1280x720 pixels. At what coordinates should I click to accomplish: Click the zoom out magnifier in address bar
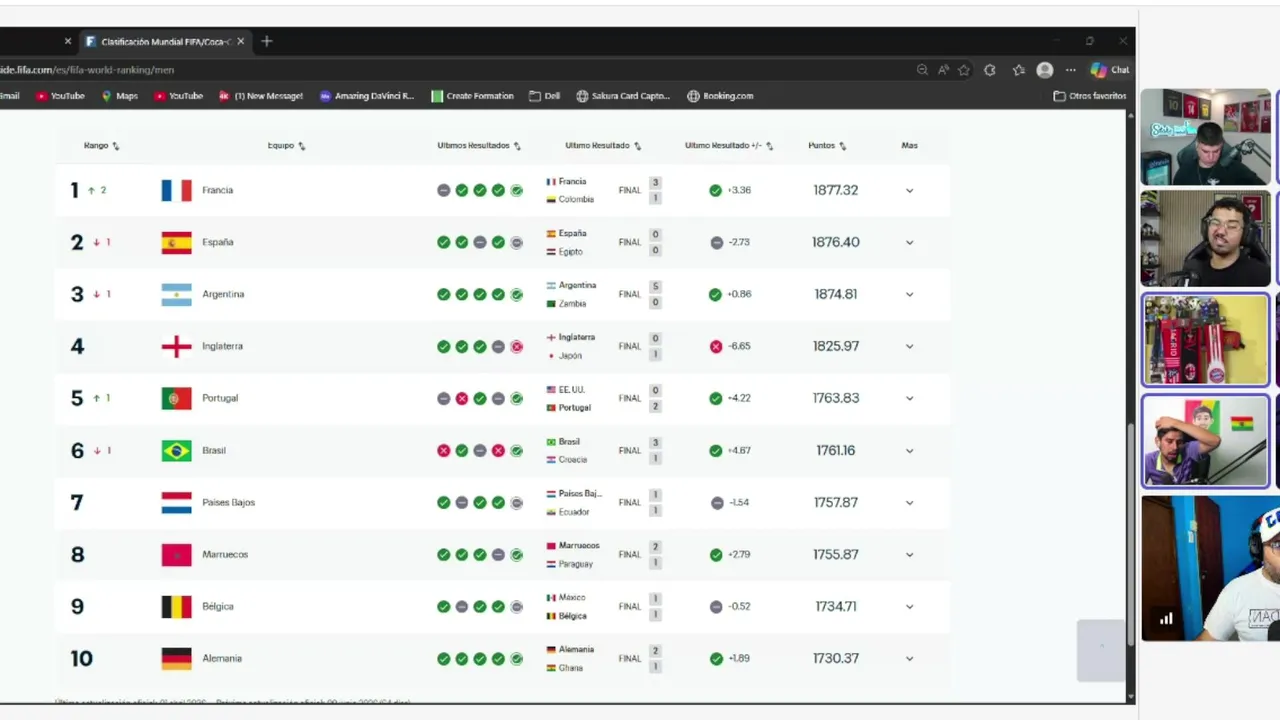pyautogui.click(x=922, y=70)
